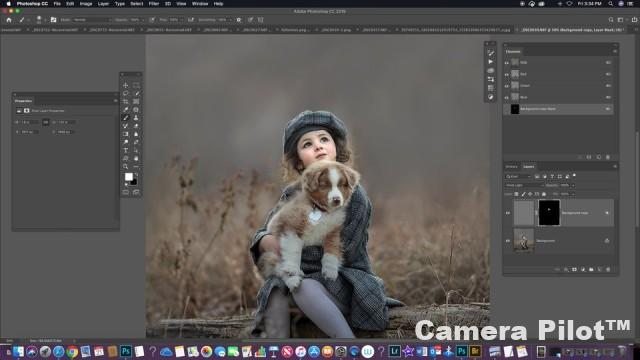Open Google Chrome from the Dock
The image size is (640, 360).
click(x=72, y=351)
